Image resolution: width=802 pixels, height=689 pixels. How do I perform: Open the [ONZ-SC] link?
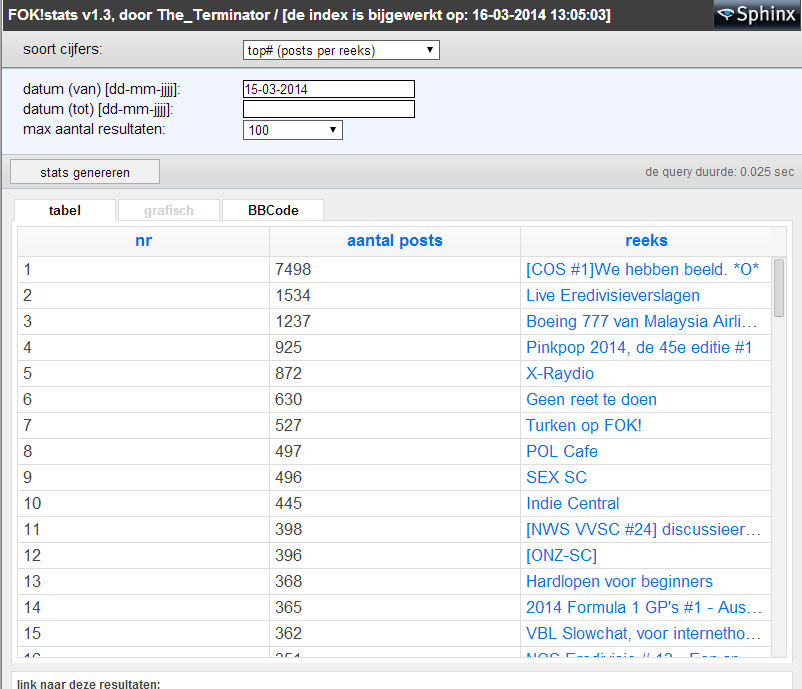tap(562, 555)
